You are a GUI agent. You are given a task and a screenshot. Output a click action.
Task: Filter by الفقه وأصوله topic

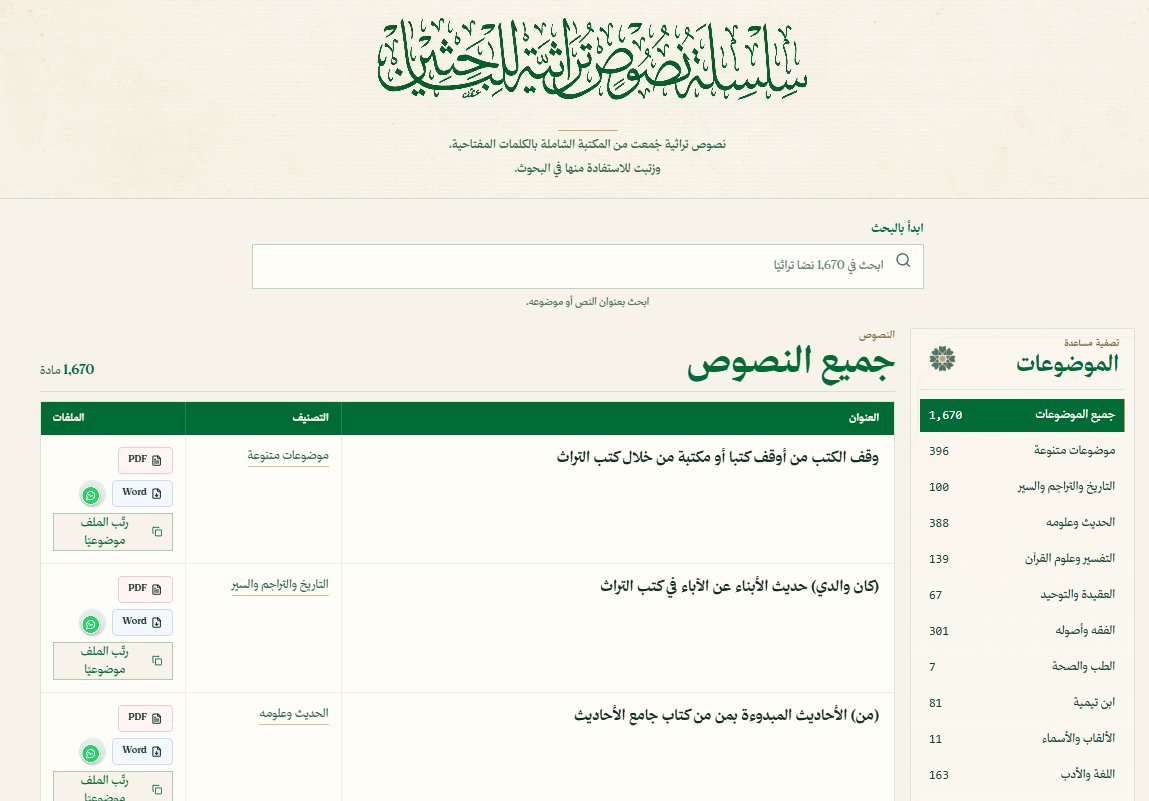(x=1021, y=630)
